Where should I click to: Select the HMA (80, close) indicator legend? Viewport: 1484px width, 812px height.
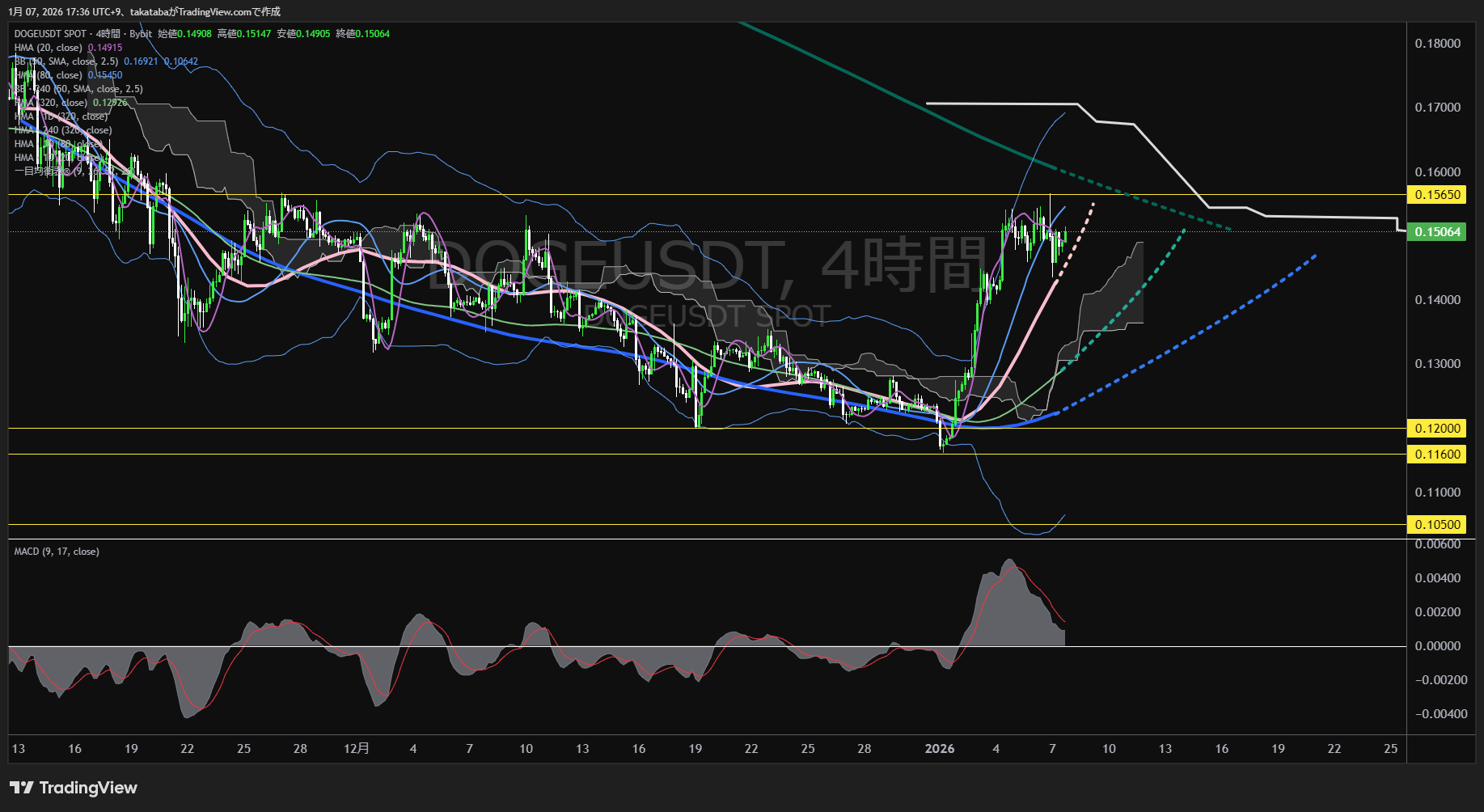(50, 75)
